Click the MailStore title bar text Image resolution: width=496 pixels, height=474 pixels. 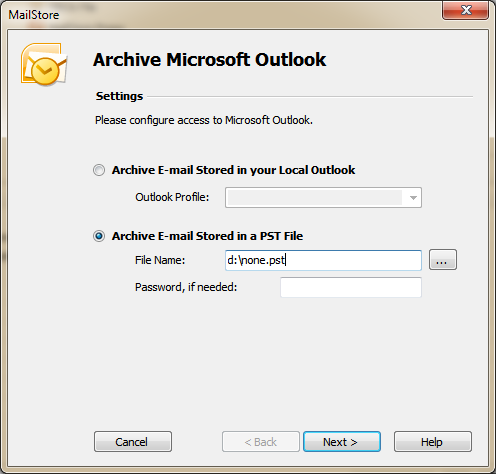tap(34, 15)
